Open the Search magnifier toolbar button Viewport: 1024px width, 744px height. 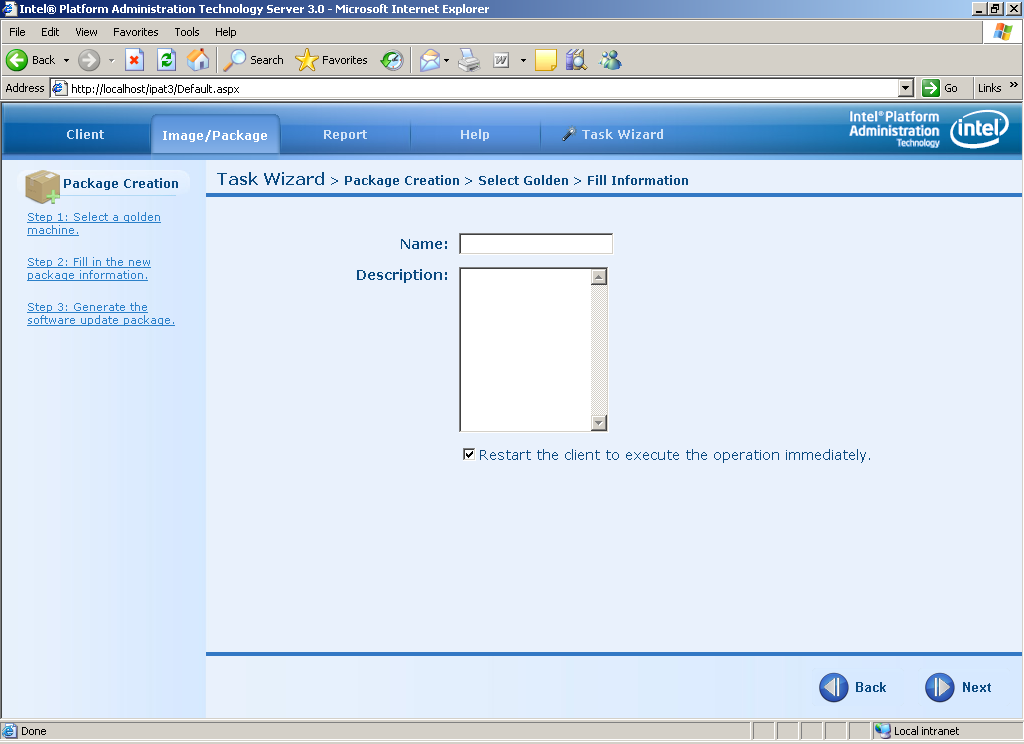click(x=253, y=60)
